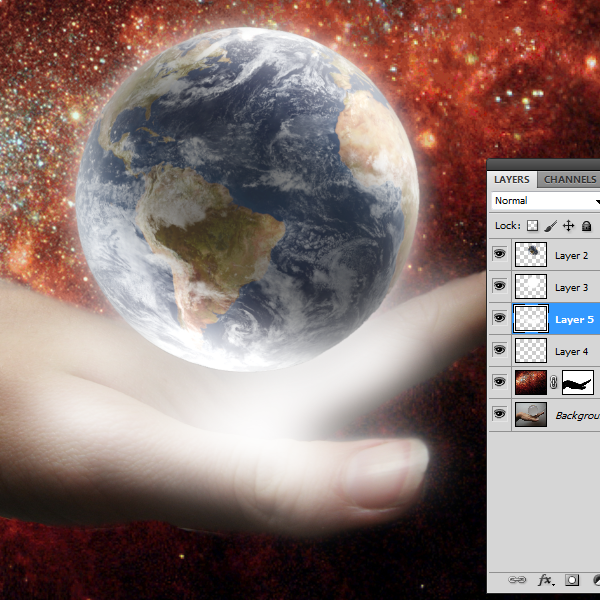Hide Layer 3 with its eye icon
Screen dimensions: 600x600
(x=499, y=286)
